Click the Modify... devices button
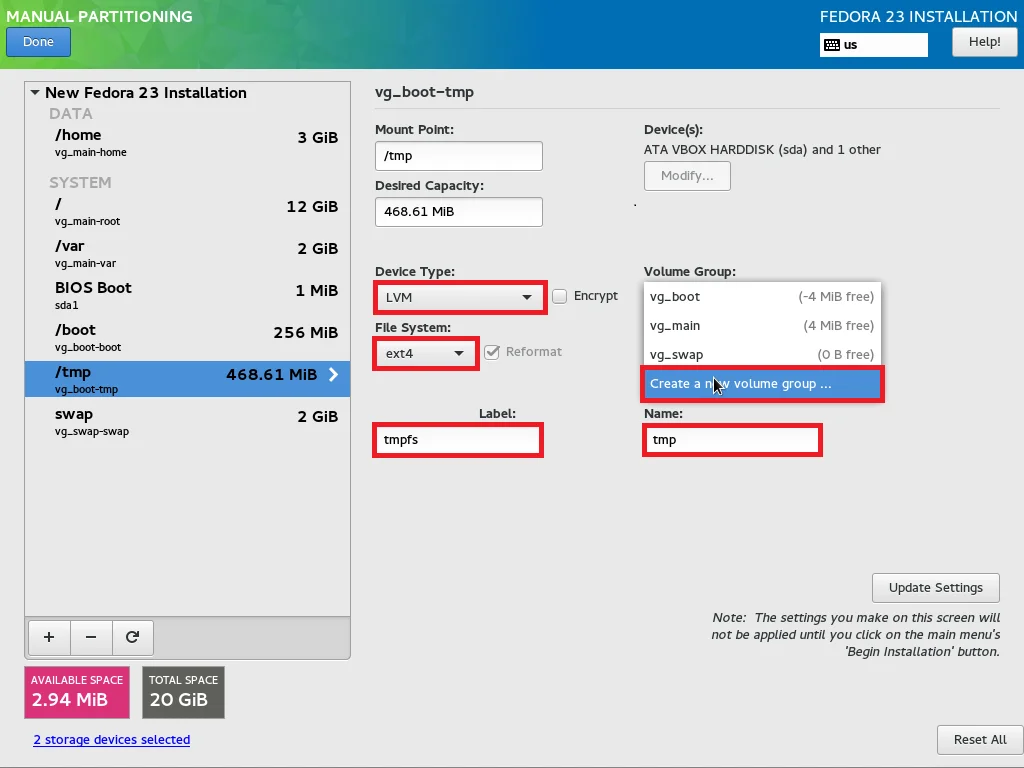The width and height of the screenshot is (1024, 768). click(687, 176)
